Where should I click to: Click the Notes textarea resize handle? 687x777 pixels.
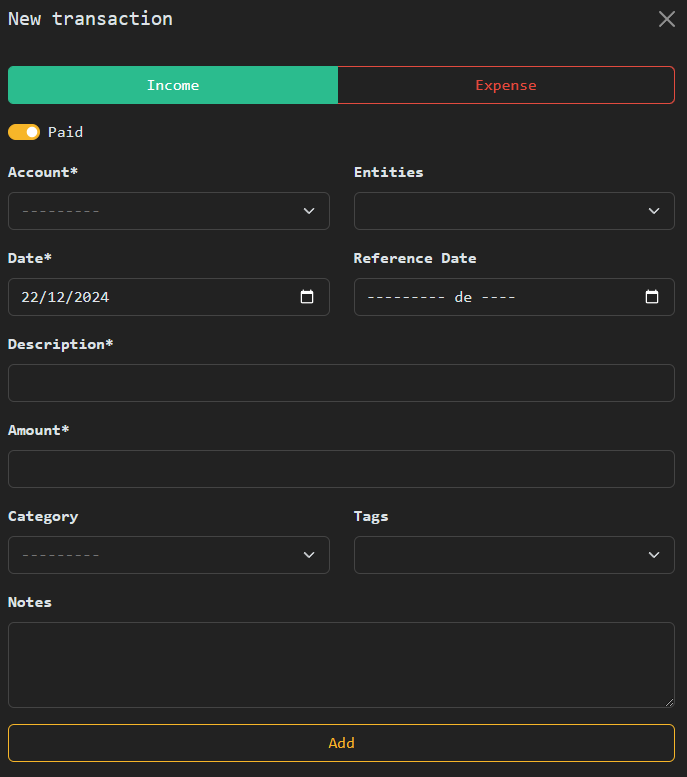click(669, 702)
